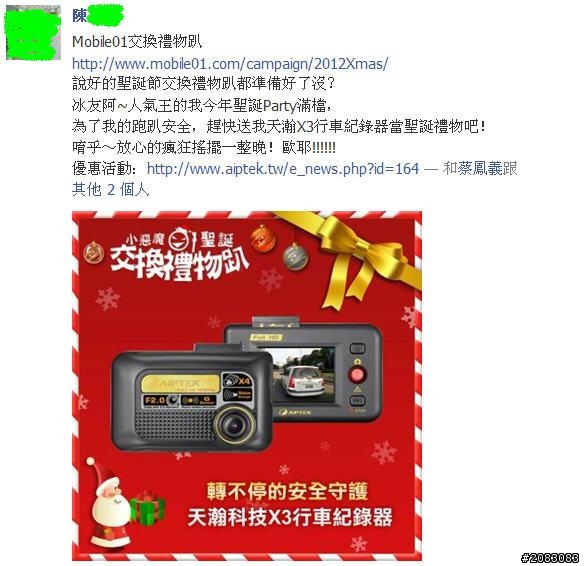Click the red record button on the dashcam
Screen dimensions: 585x566
(x=357, y=374)
